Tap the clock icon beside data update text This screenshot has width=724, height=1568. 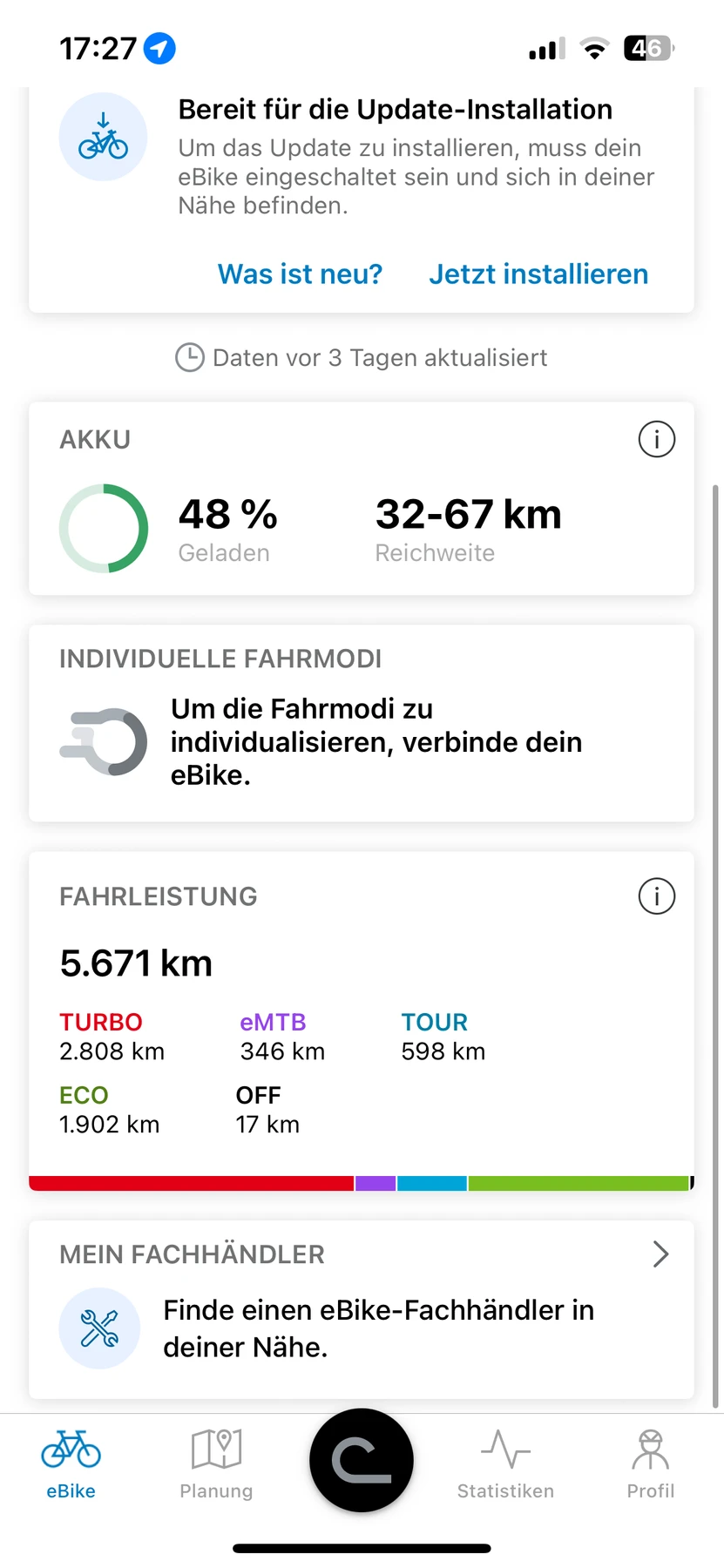pos(190,357)
